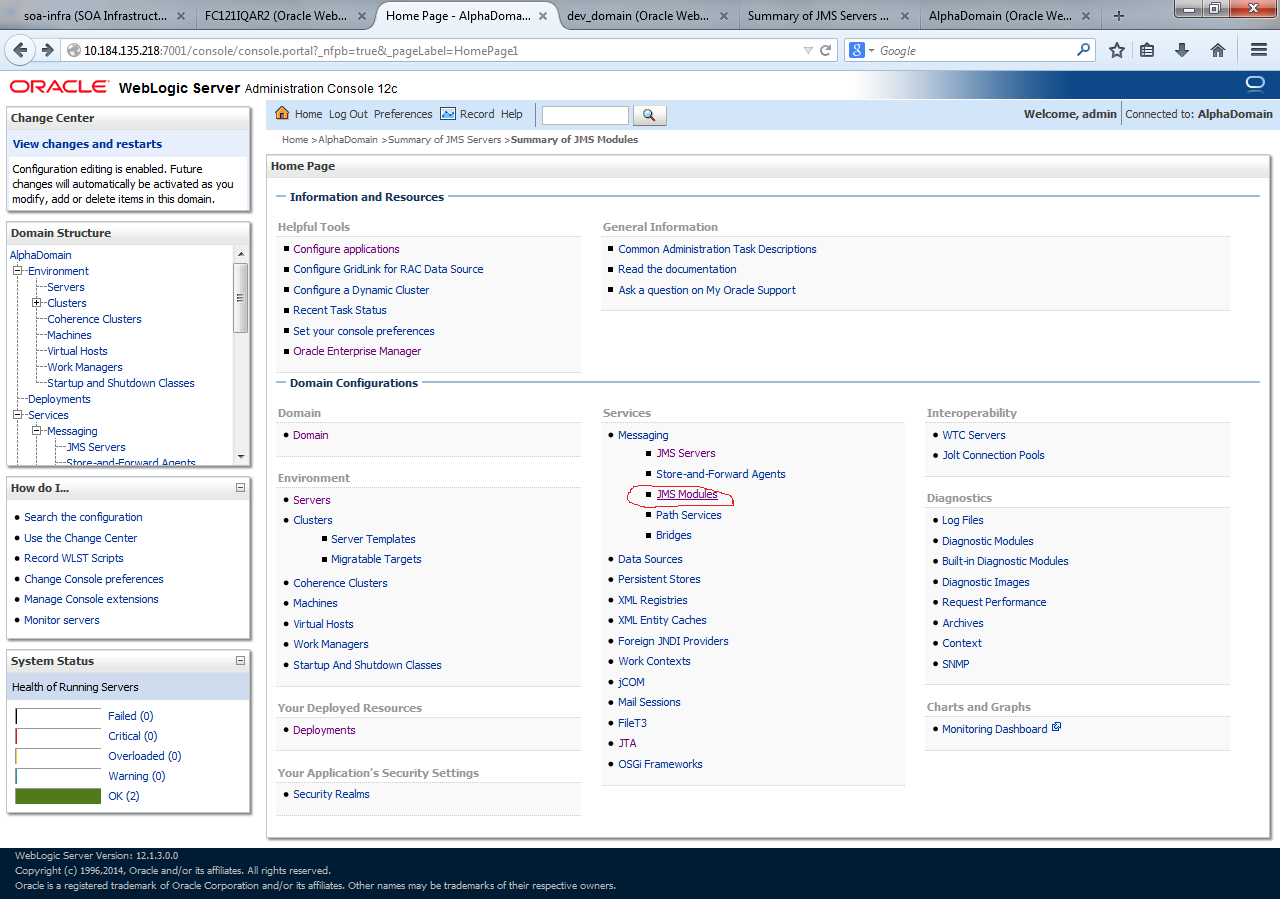Close the soa-infra browser tab

(180, 16)
